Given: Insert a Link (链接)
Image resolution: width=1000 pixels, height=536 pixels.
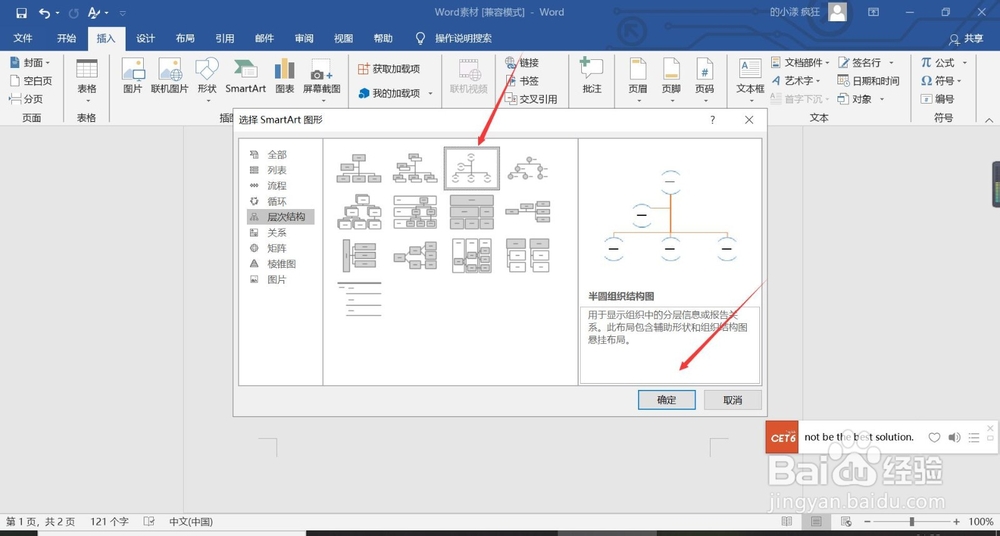Looking at the screenshot, I should tap(522, 63).
